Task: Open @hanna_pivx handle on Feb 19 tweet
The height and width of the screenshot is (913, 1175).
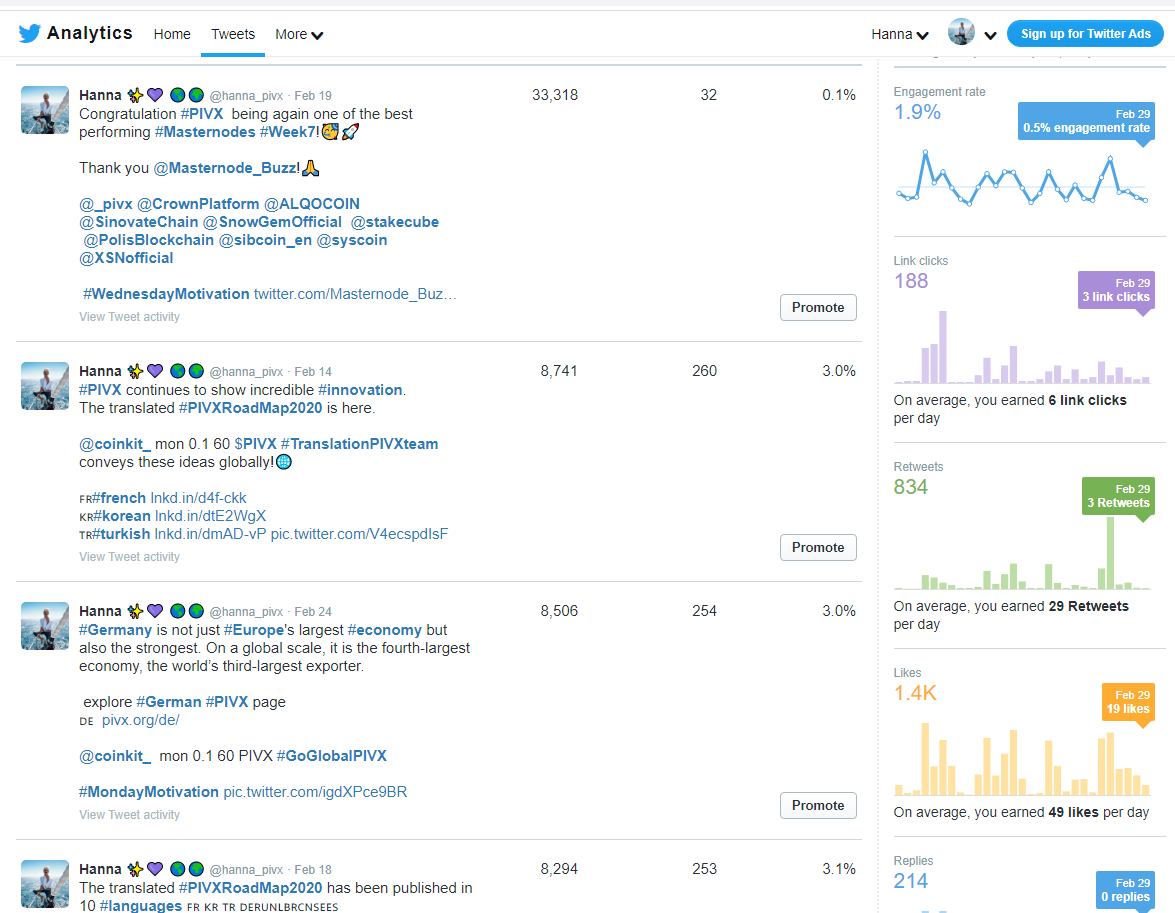Action: [x=247, y=96]
